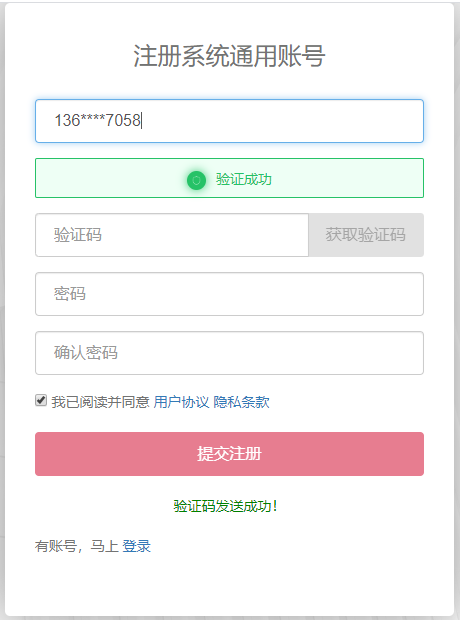Click the 验证码 verification code input
Image resolution: width=460 pixels, height=620 pixels.
[x=172, y=235]
